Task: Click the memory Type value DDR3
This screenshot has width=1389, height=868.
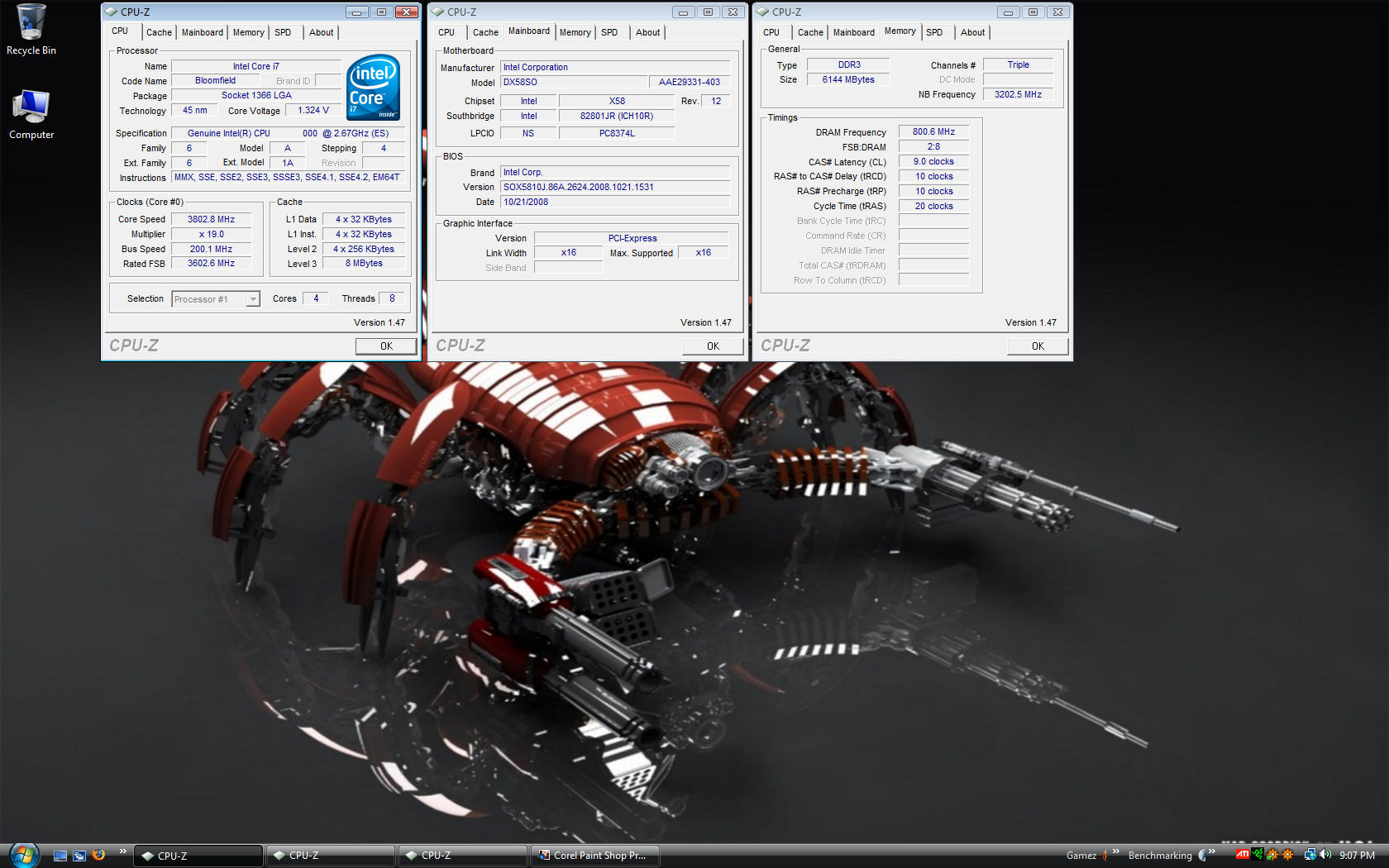Action: click(848, 64)
